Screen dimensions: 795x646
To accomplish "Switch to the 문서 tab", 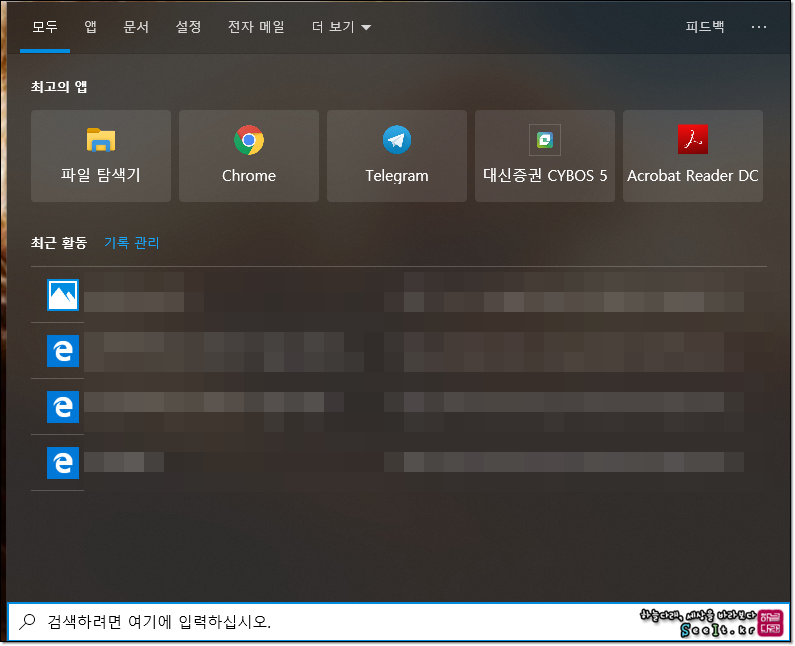I will [136, 27].
